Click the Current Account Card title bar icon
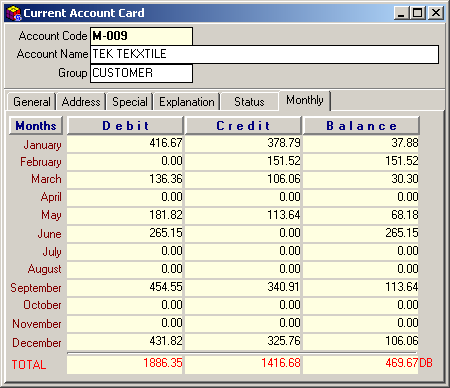Screen dimensions: 450x388 coord(13,13)
